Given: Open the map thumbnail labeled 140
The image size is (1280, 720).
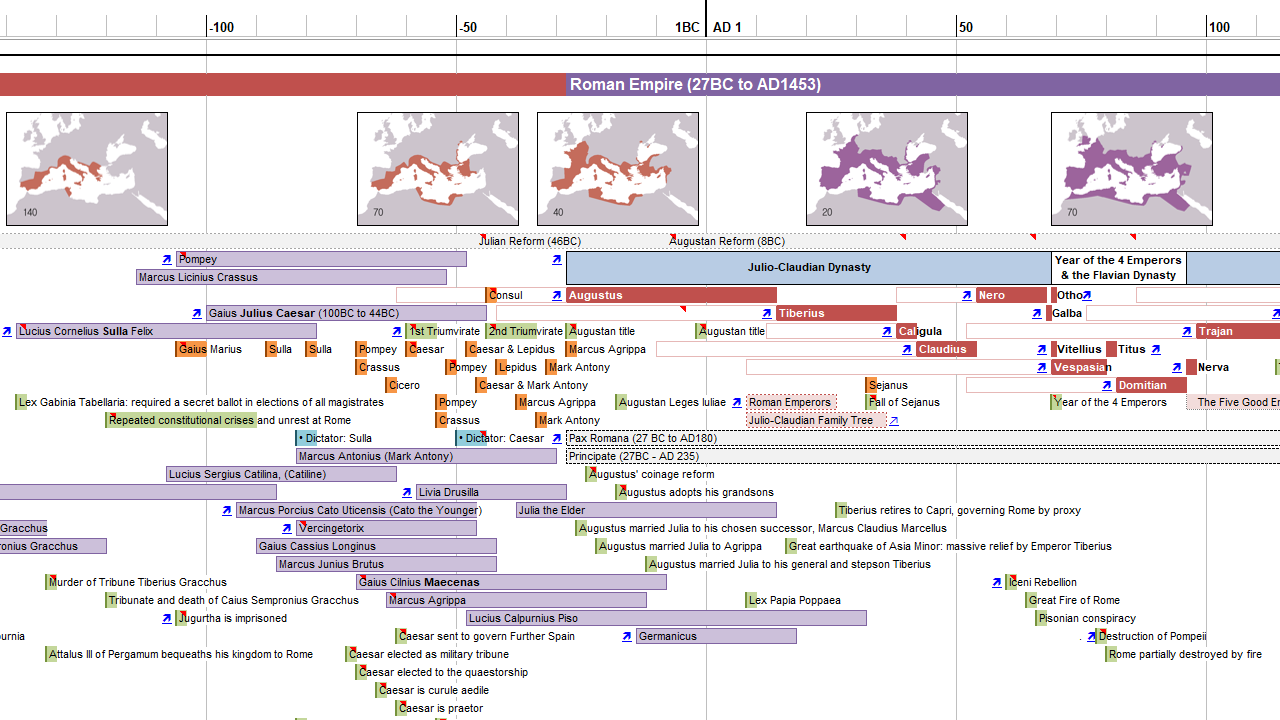Looking at the screenshot, I should pos(87,168).
